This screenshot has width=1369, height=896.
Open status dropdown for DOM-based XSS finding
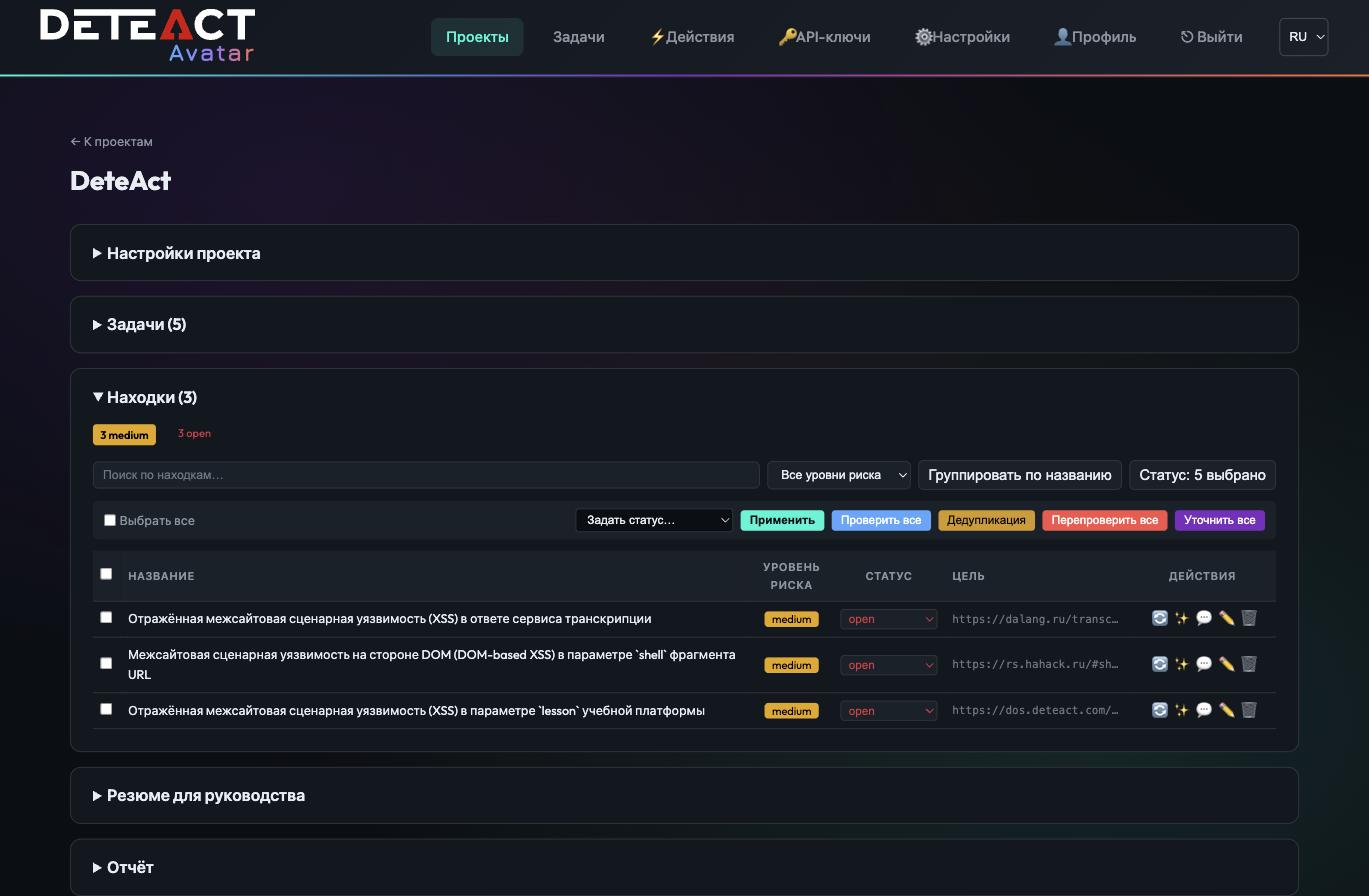[889, 665]
